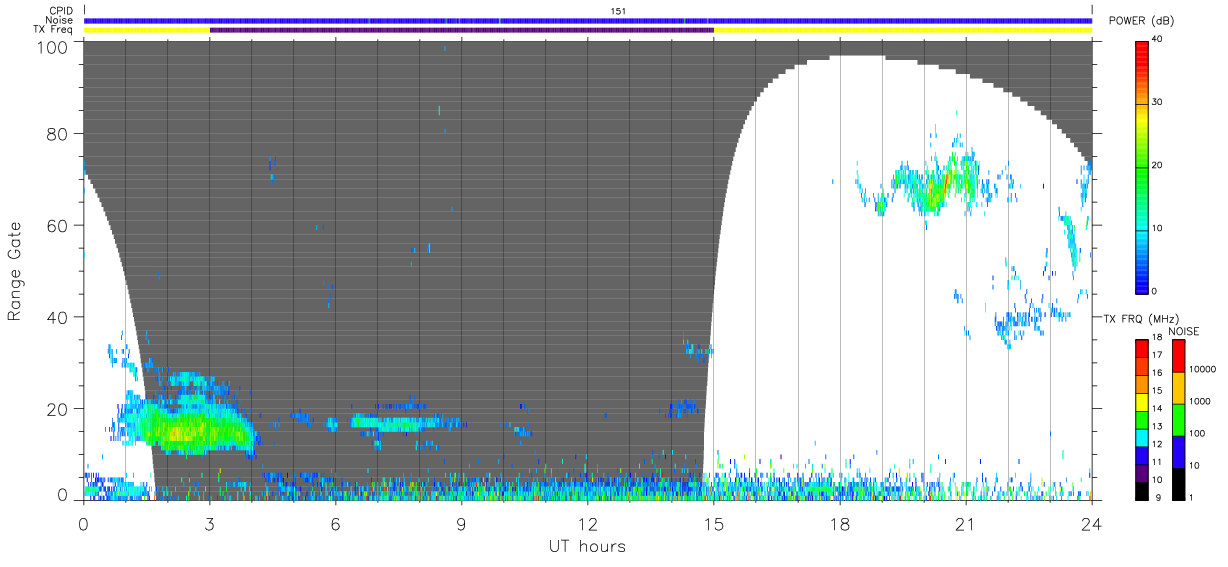
Task: Click the 60 tick on the Range Gate axis
Action: [58, 226]
